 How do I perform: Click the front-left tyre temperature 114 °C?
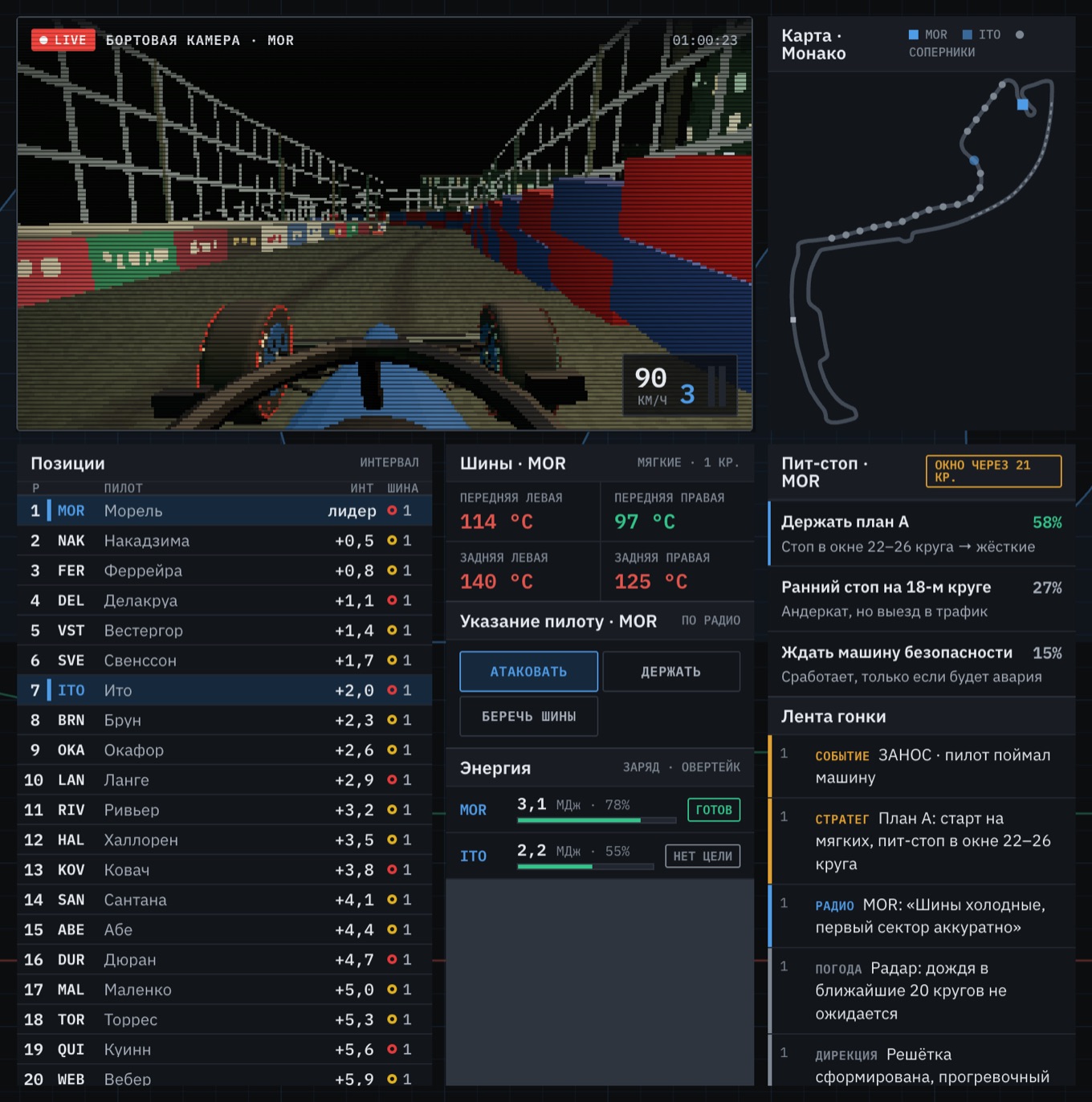pyautogui.click(x=496, y=522)
